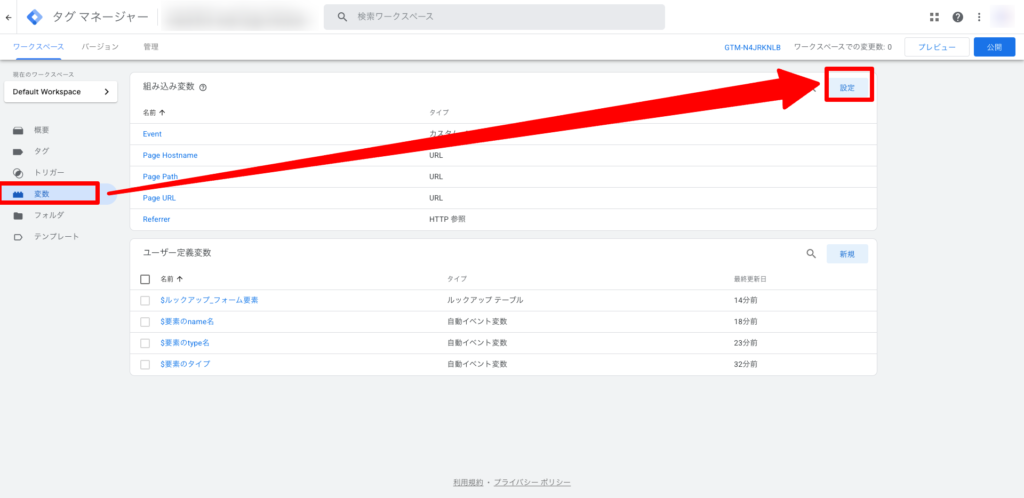
Task: Check the box for $要素のタイプ
Action: click(145, 364)
